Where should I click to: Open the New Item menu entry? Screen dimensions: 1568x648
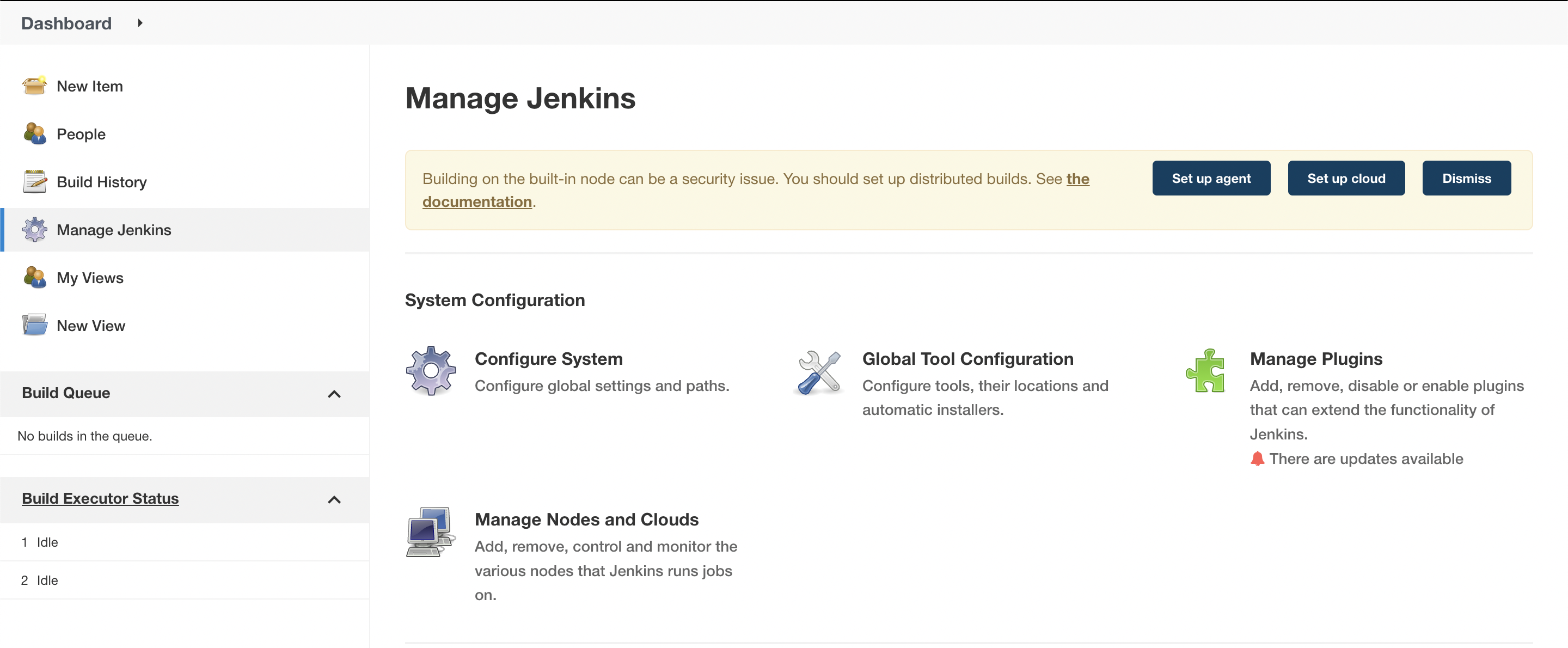89,87
